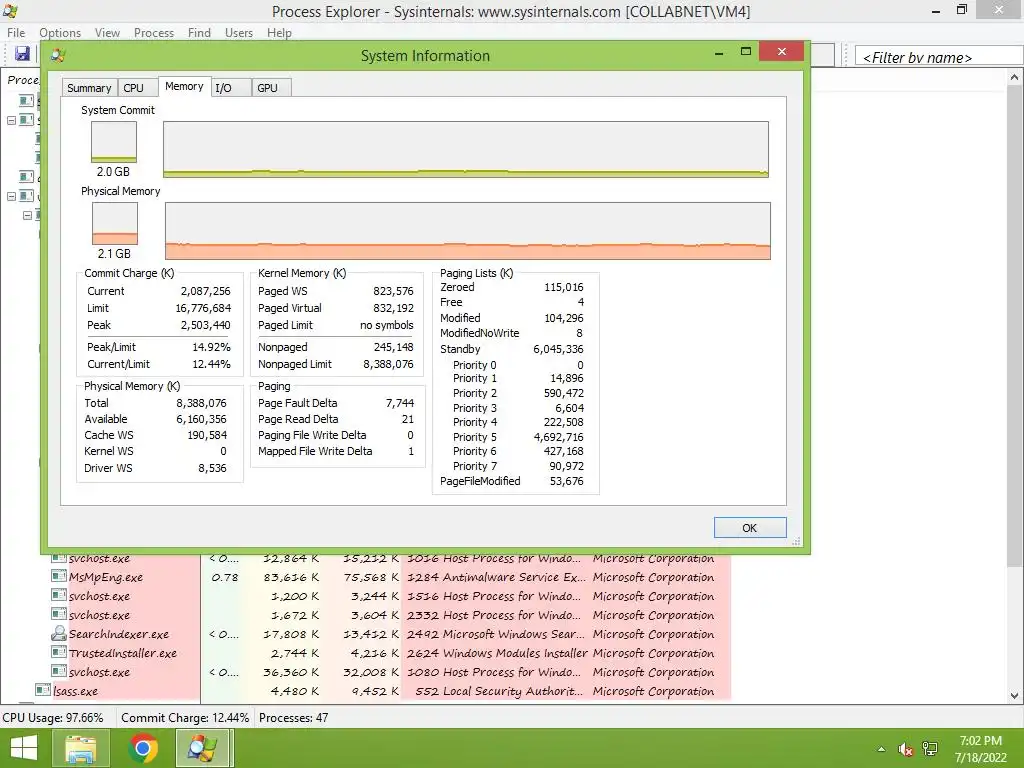Click the Physical Memory Total value 8,388,076

point(201,403)
